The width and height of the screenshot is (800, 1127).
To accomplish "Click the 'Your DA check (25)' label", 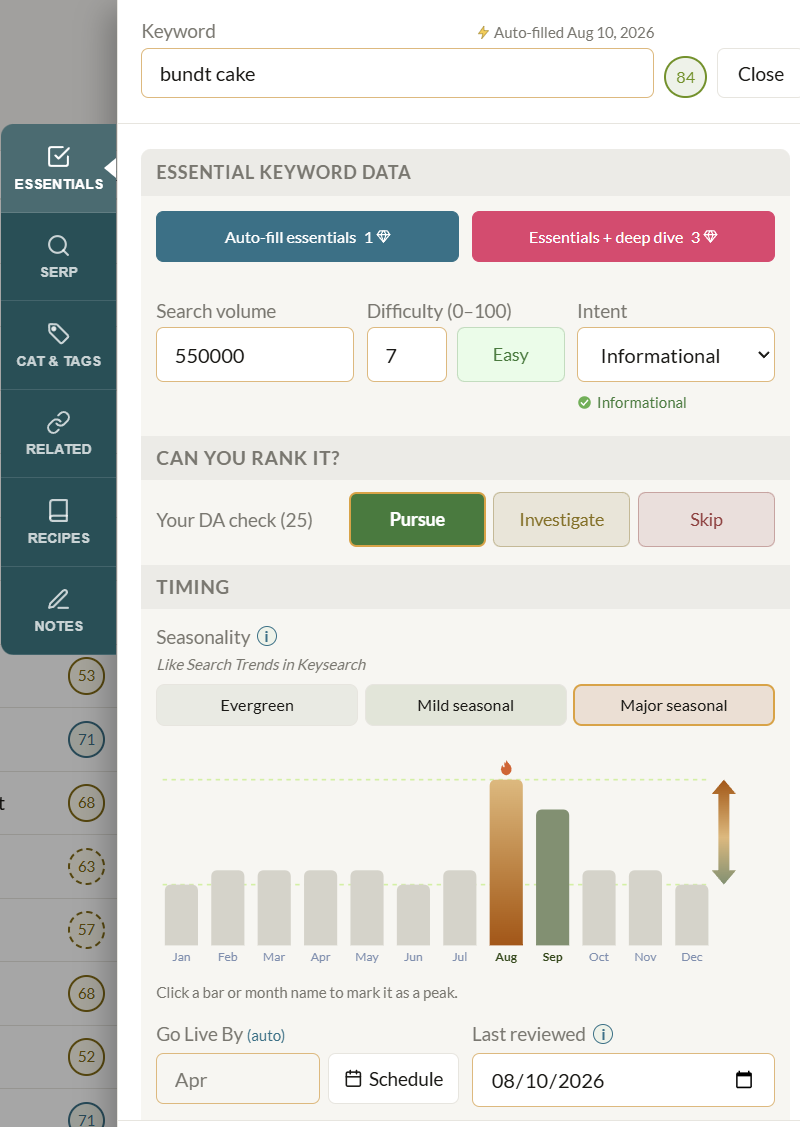I will pos(234,520).
